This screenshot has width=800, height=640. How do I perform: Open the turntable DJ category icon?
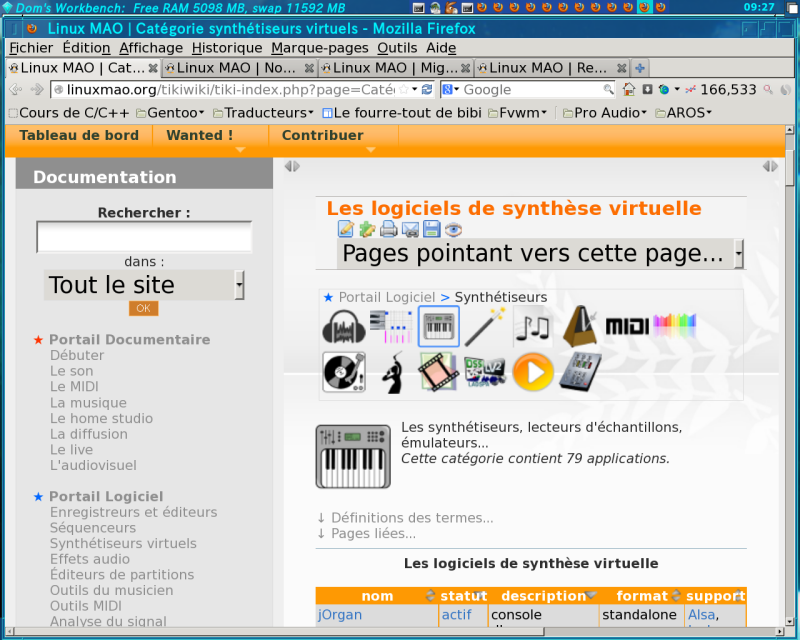pyautogui.click(x=344, y=372)
